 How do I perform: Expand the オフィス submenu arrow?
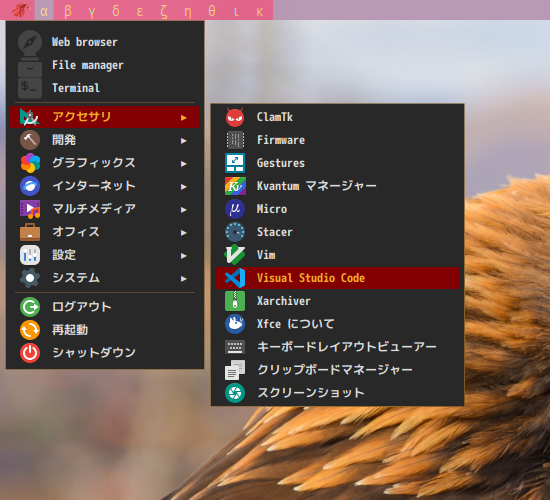click(183, 233)
